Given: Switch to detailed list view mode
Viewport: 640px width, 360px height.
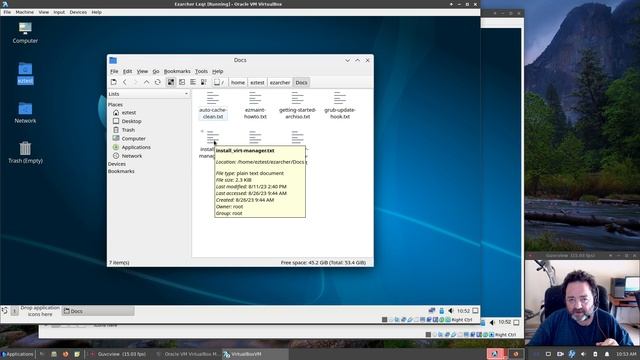Looking at the screenshot, I should tap(204, 82).
